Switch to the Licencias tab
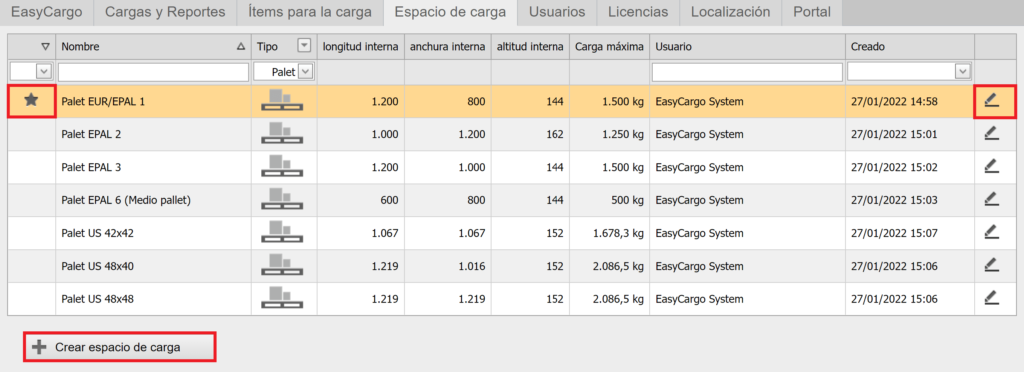The height and width of the screenshot is (372, 1024). 638,12
